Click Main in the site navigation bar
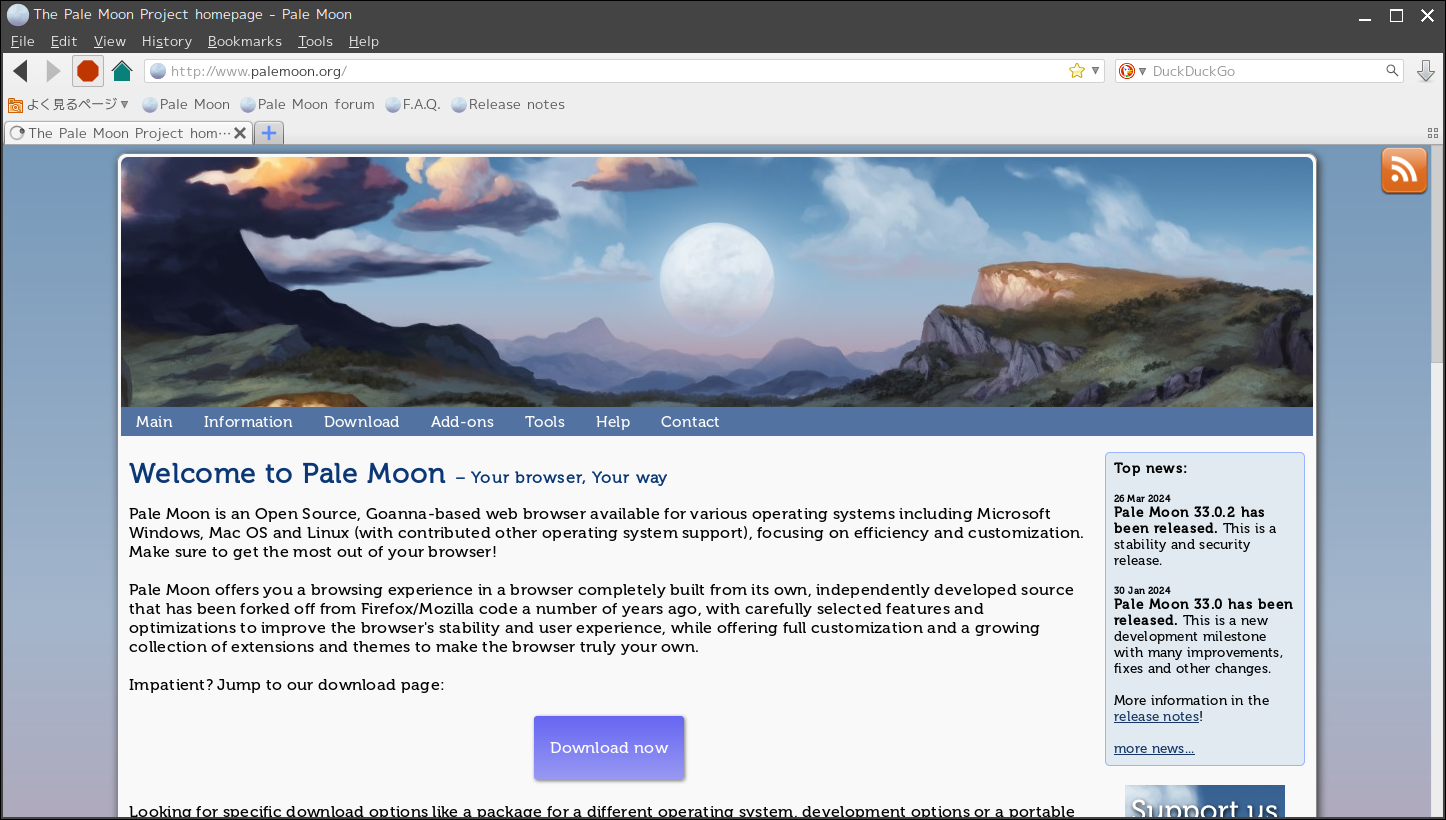1446x820 pixels. [154, 422]
